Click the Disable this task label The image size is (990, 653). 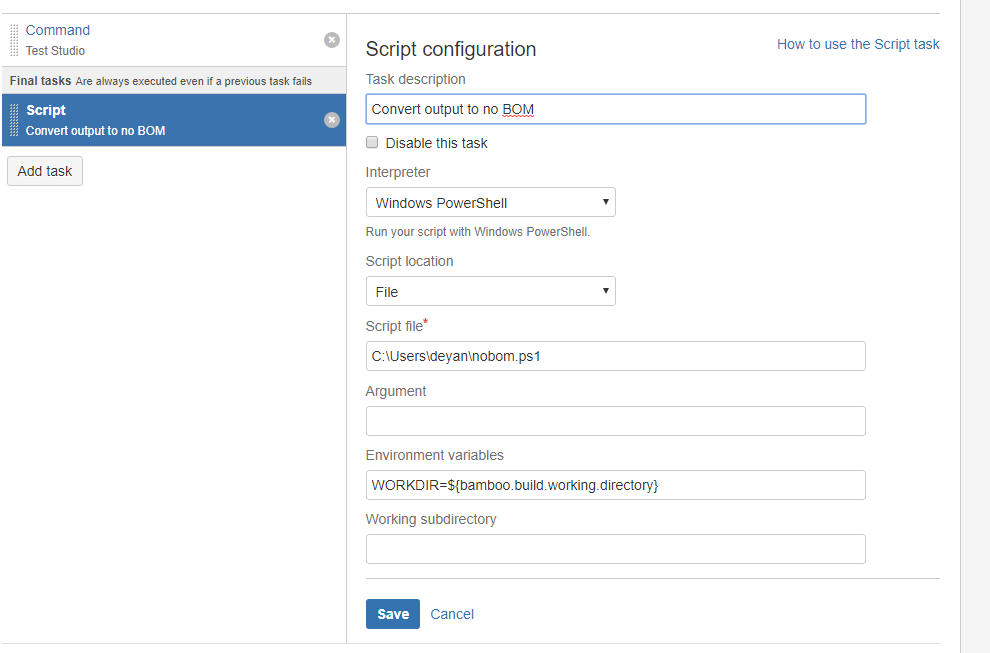[x=436, y=143]
